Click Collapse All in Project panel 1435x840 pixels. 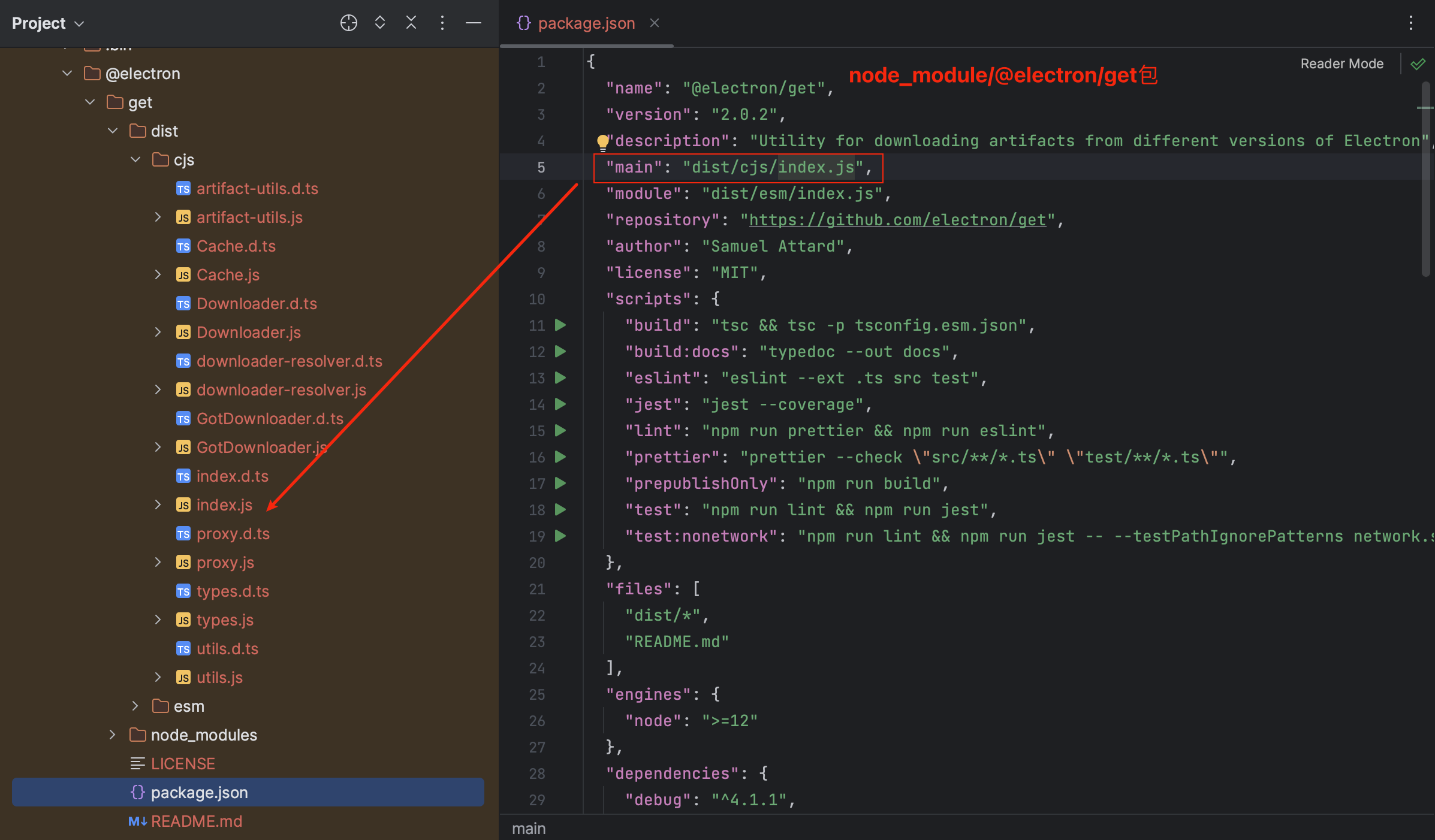pos(411,23)
